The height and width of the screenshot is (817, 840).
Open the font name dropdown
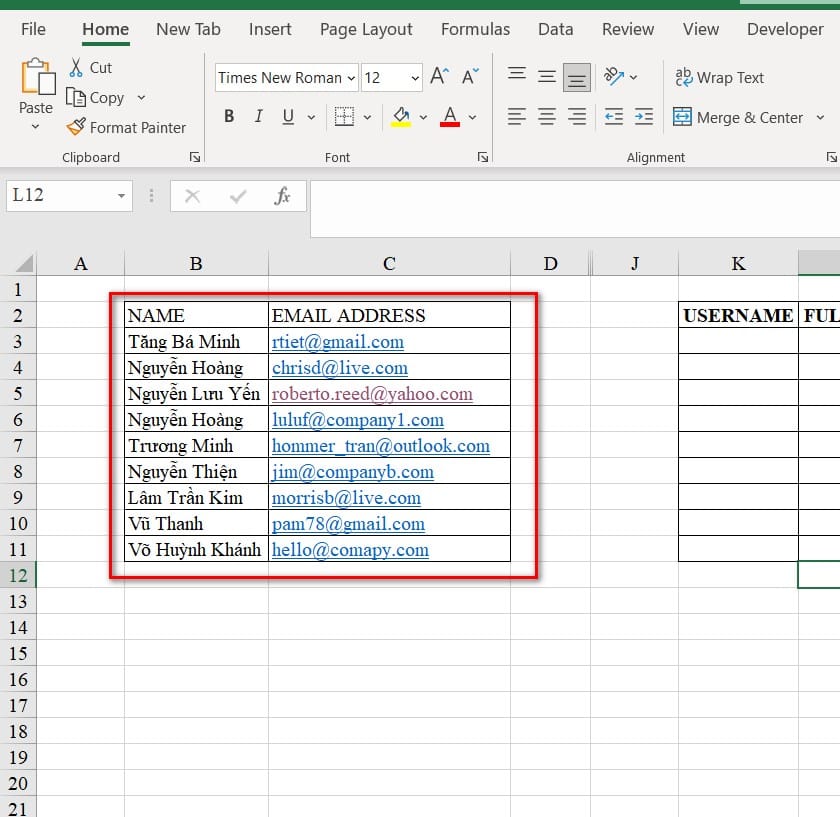pyautogui.click(x=353, y=77)
